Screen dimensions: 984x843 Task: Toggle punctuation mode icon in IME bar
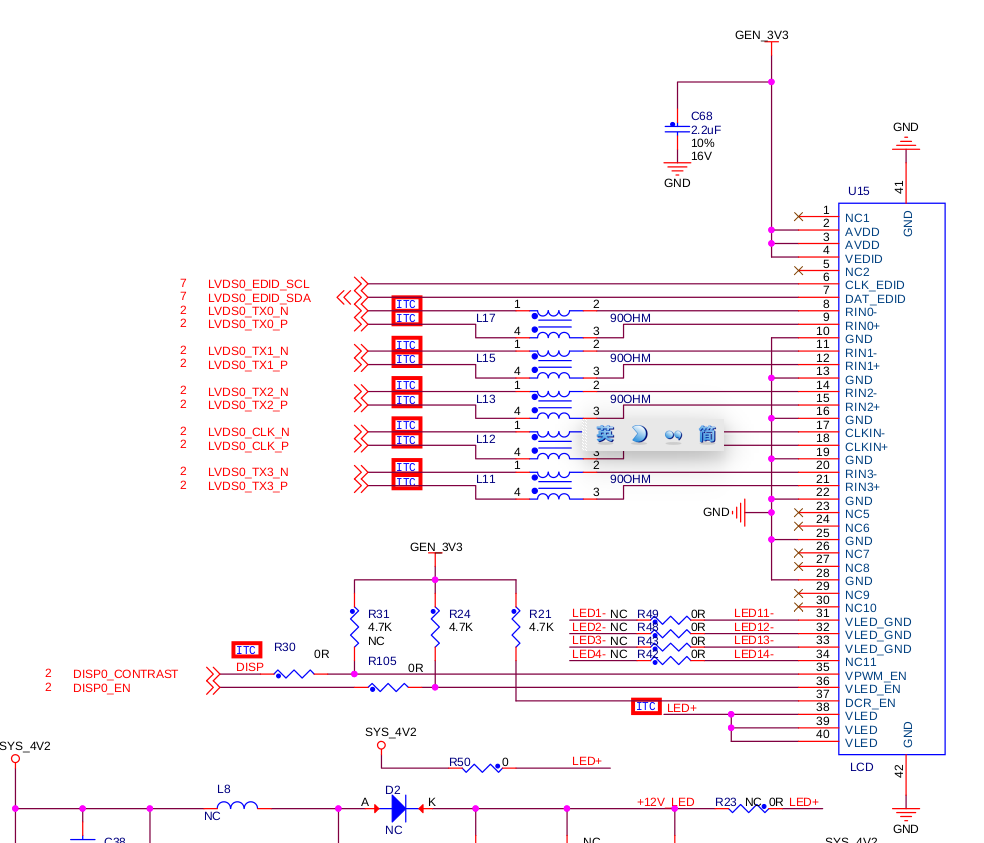[x=673, y=434]
